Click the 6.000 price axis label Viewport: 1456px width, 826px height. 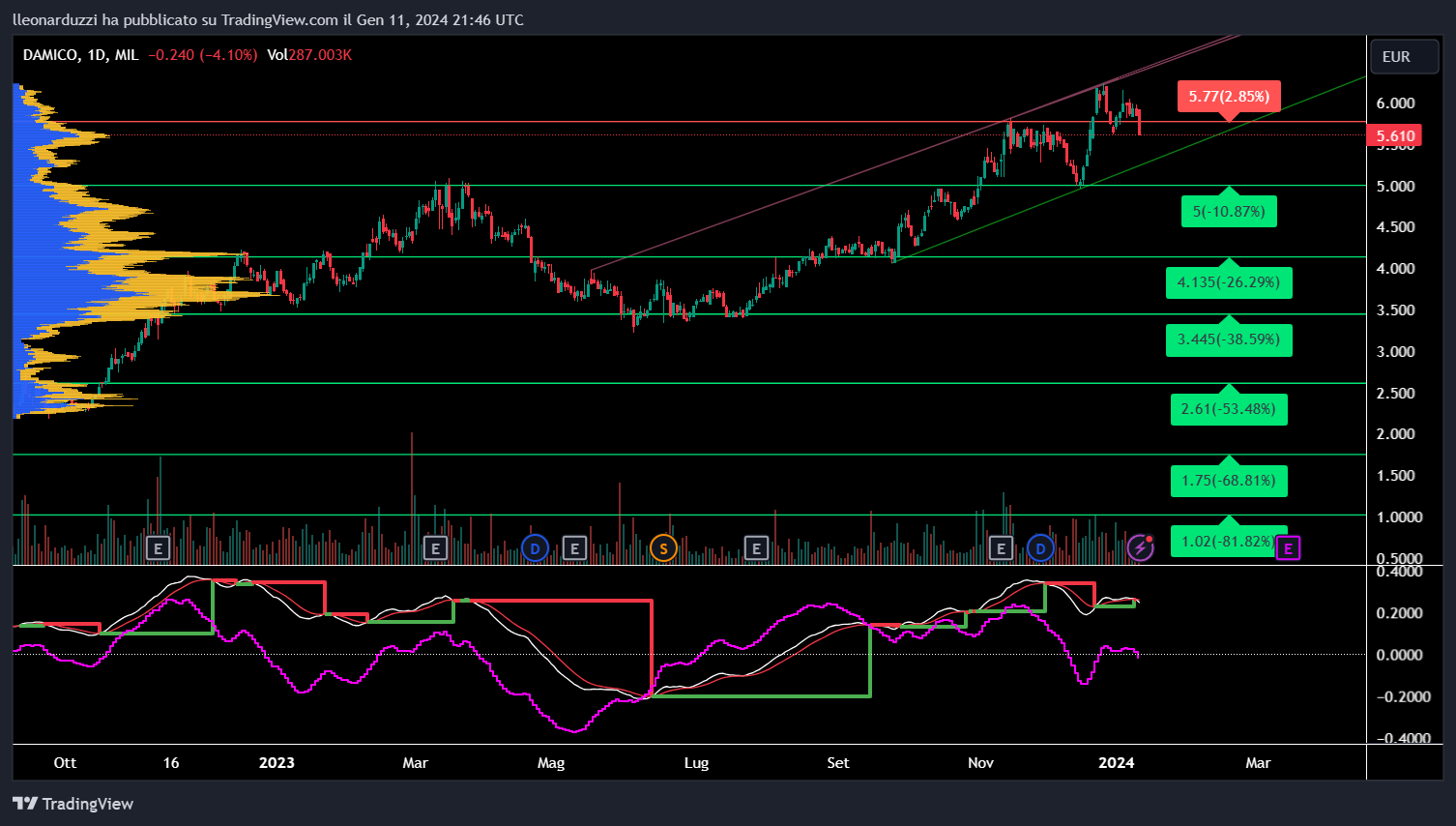tap(1396, 103)
